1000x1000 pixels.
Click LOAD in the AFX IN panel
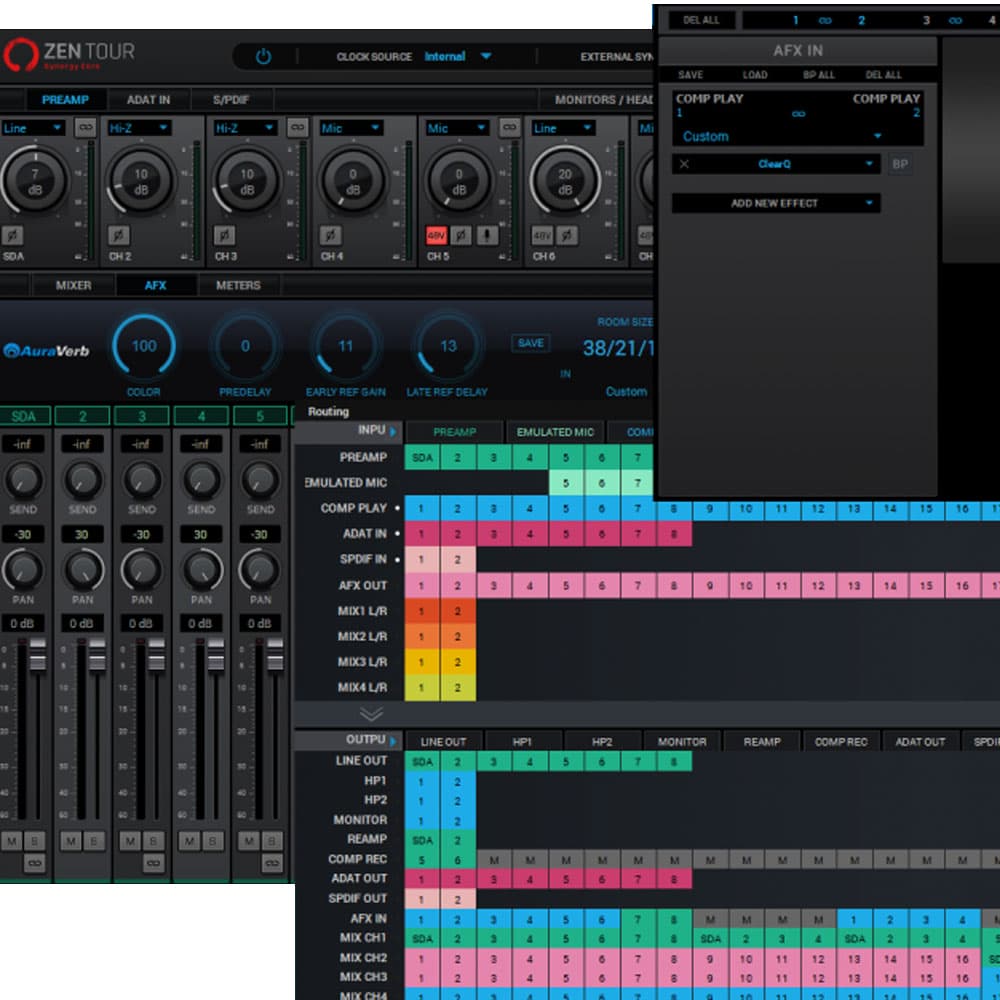click(755, 75)
